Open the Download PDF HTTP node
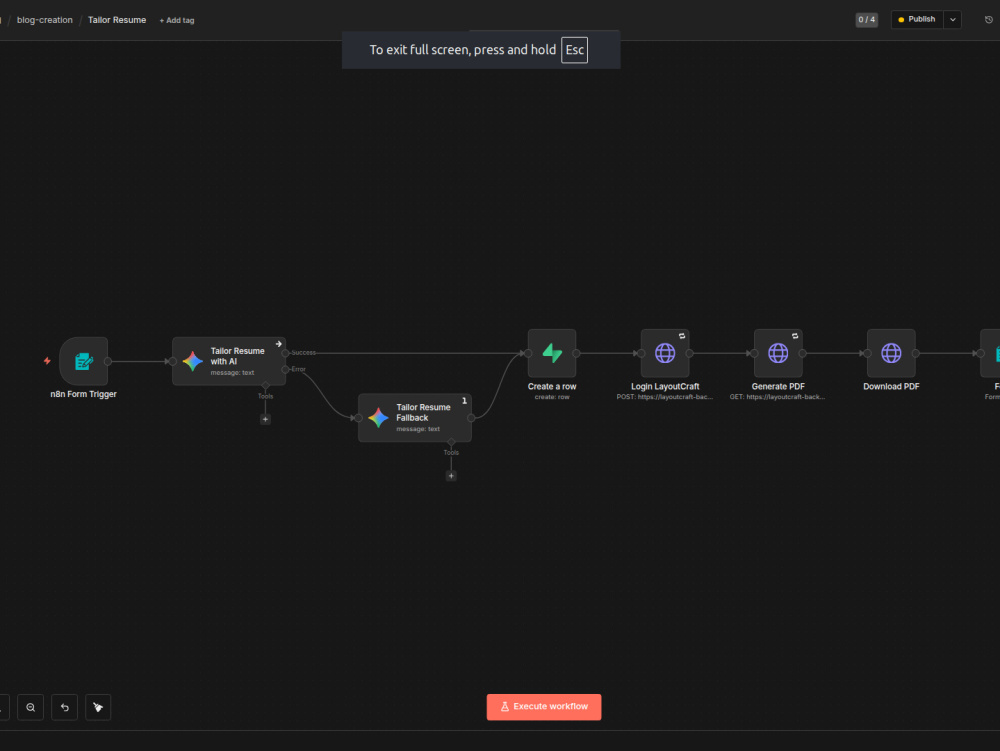1000x751 pixels. 891,353
